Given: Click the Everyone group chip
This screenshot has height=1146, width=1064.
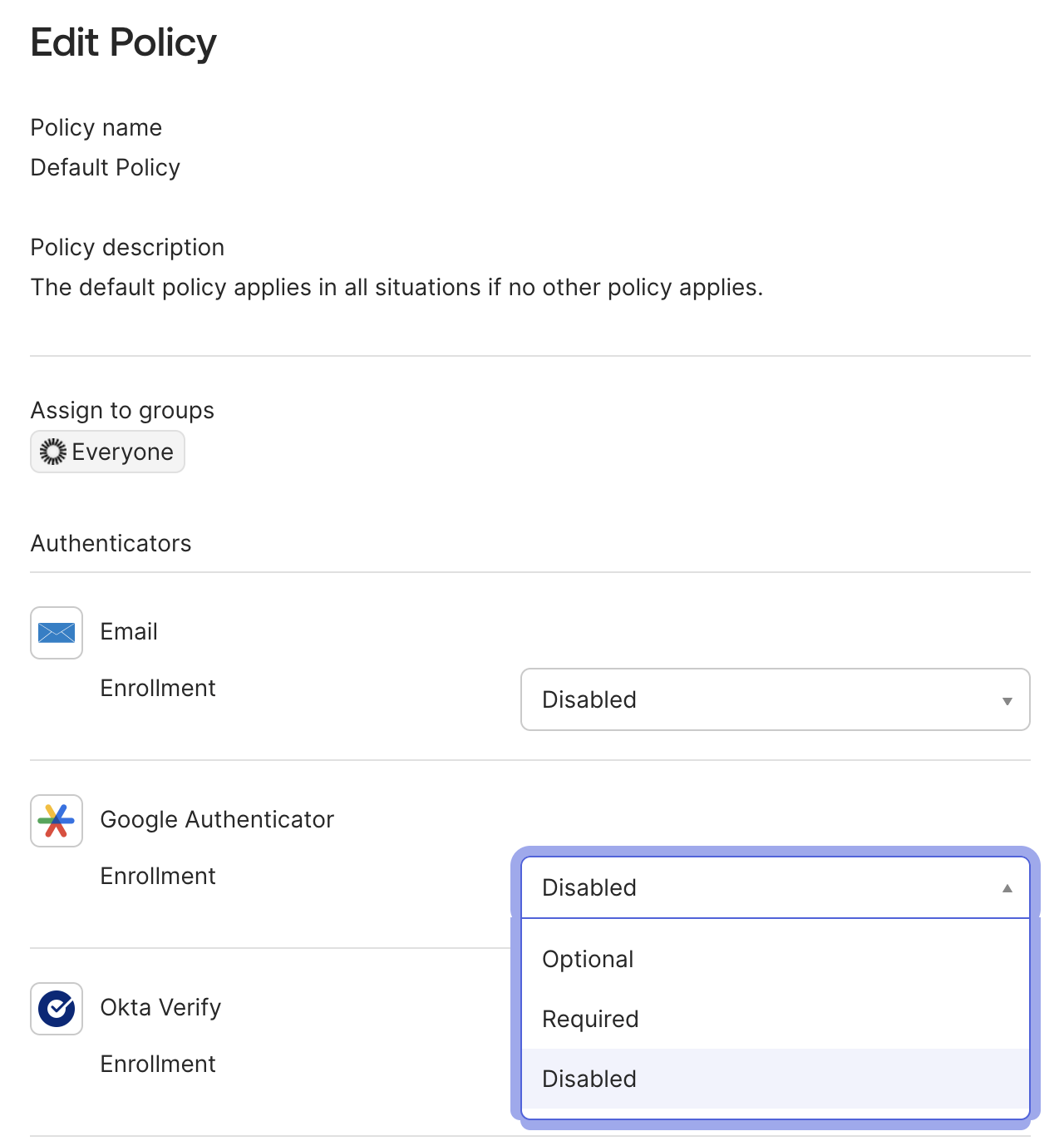Looking at the screenshot, I should tap(107, 452).
